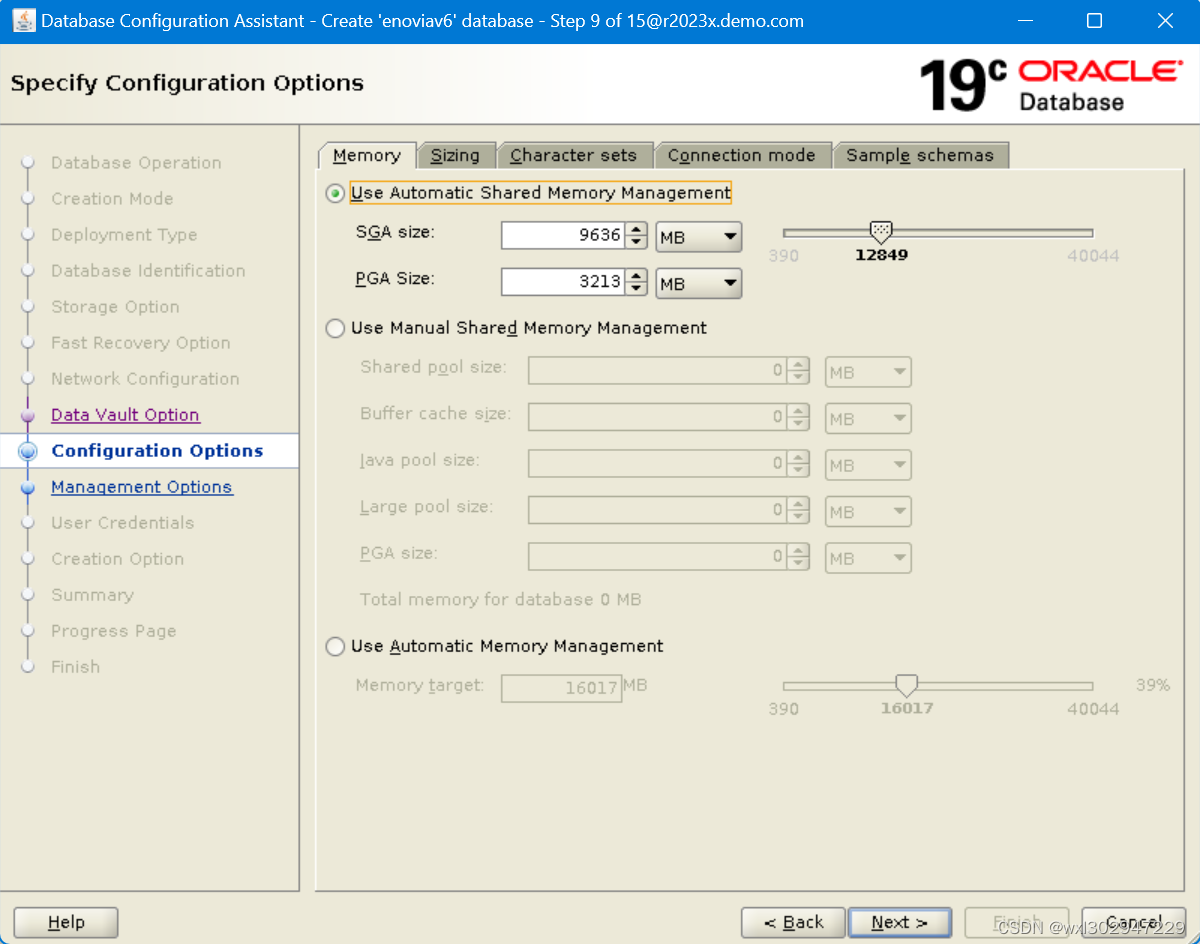
Task: Open the PGA Size unit dropdown
Action: (x=699, y=283)
